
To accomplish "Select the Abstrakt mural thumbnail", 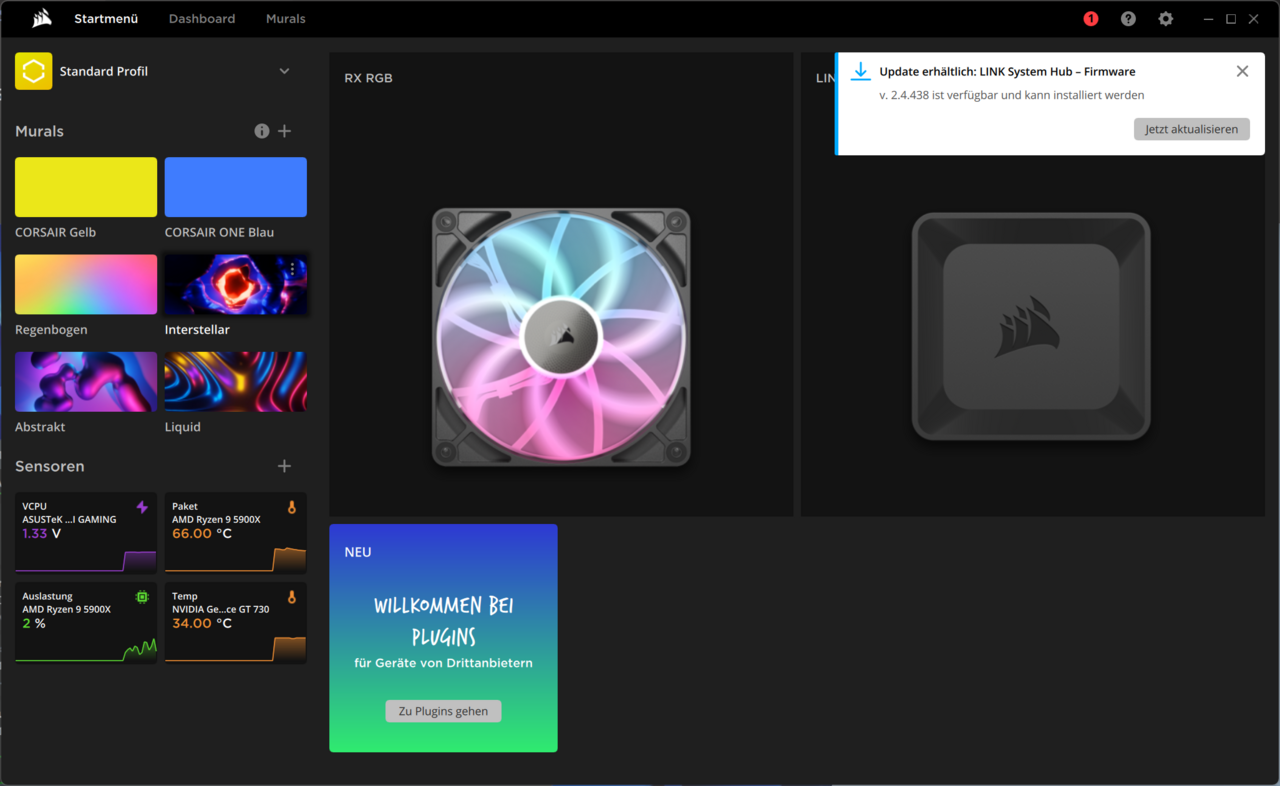I will (x=86, y=382).
